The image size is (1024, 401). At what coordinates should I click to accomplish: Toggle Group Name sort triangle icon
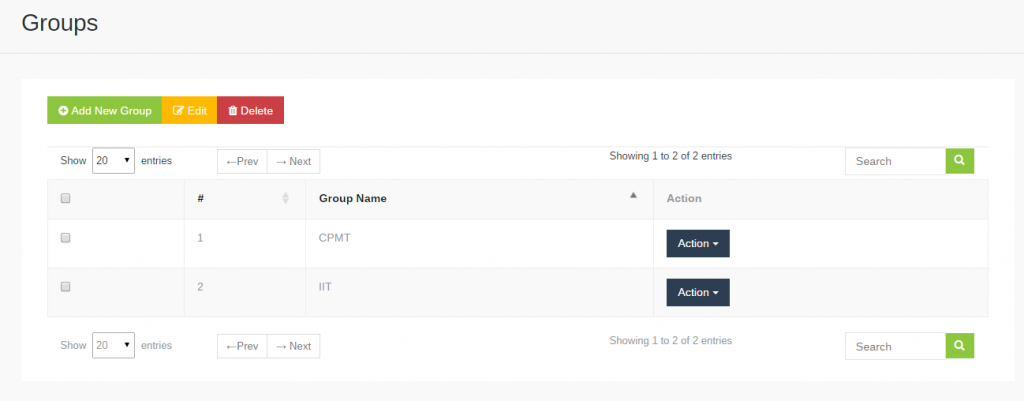click(x=633, y=195)
